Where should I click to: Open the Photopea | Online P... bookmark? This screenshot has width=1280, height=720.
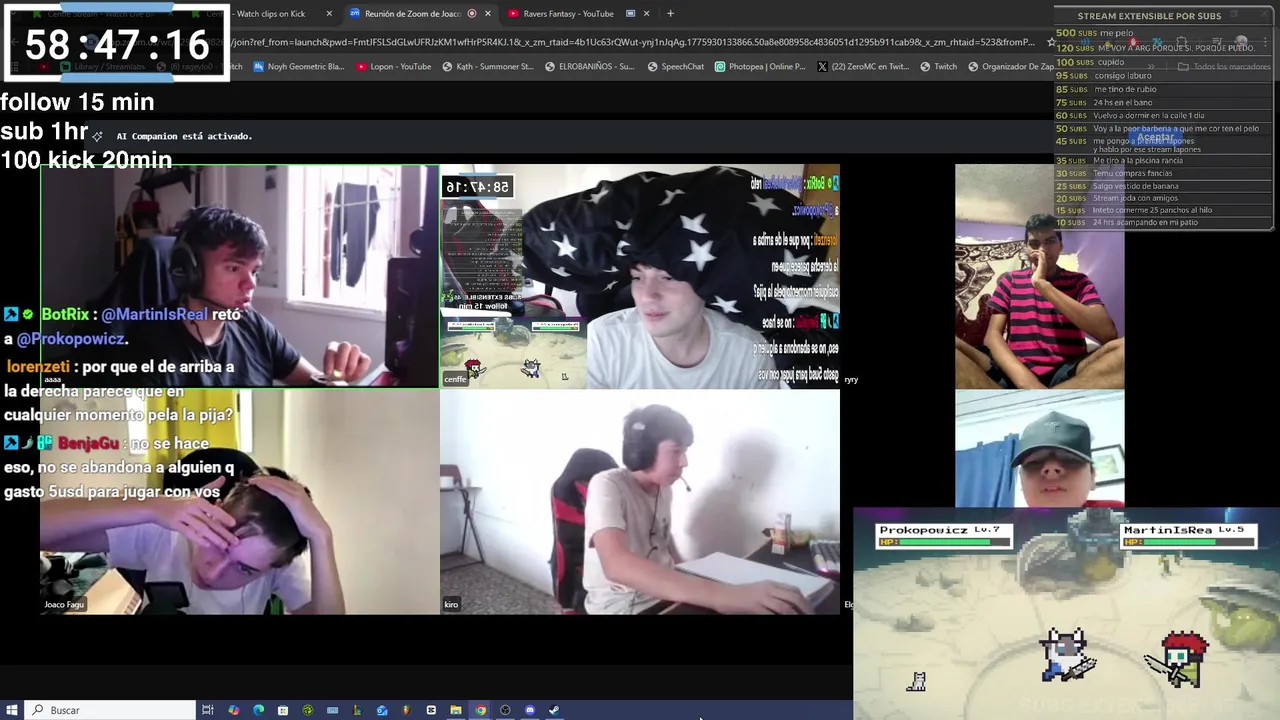(x=760, y=67)
